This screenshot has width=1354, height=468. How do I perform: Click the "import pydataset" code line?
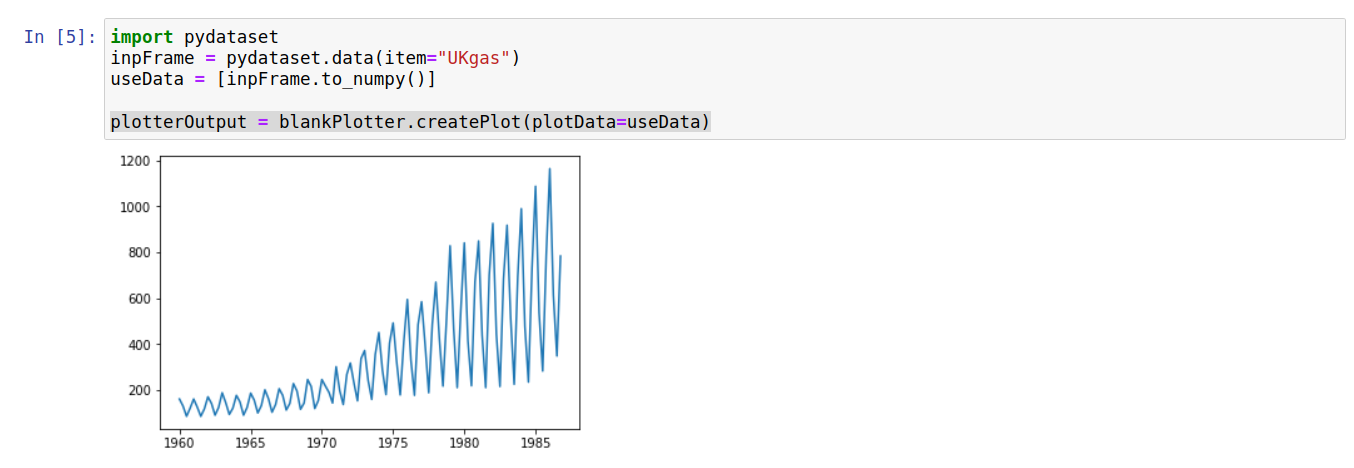pyautogui.click(x=194, y=37)
